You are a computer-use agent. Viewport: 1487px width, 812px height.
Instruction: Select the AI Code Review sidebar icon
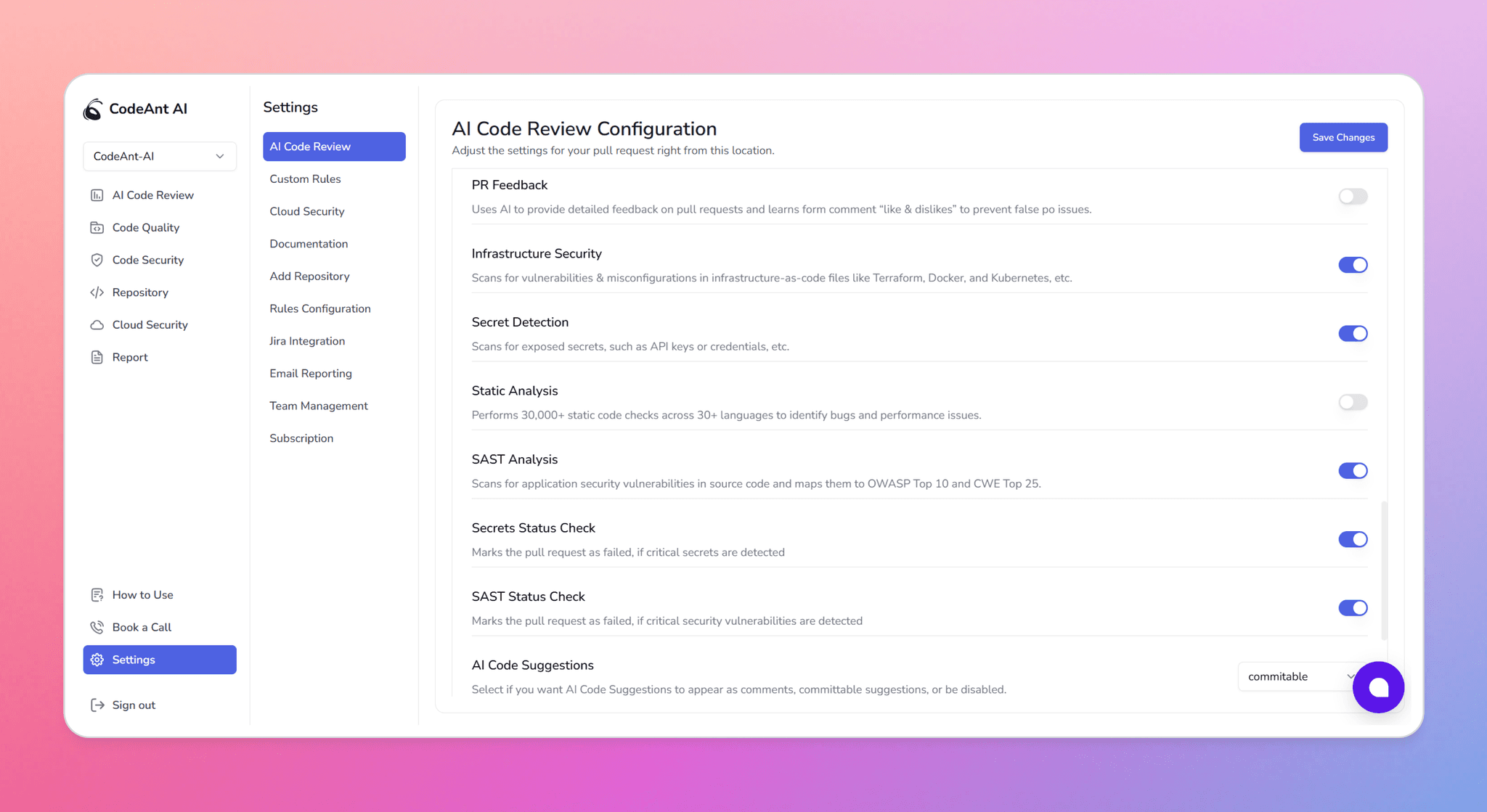97,194
